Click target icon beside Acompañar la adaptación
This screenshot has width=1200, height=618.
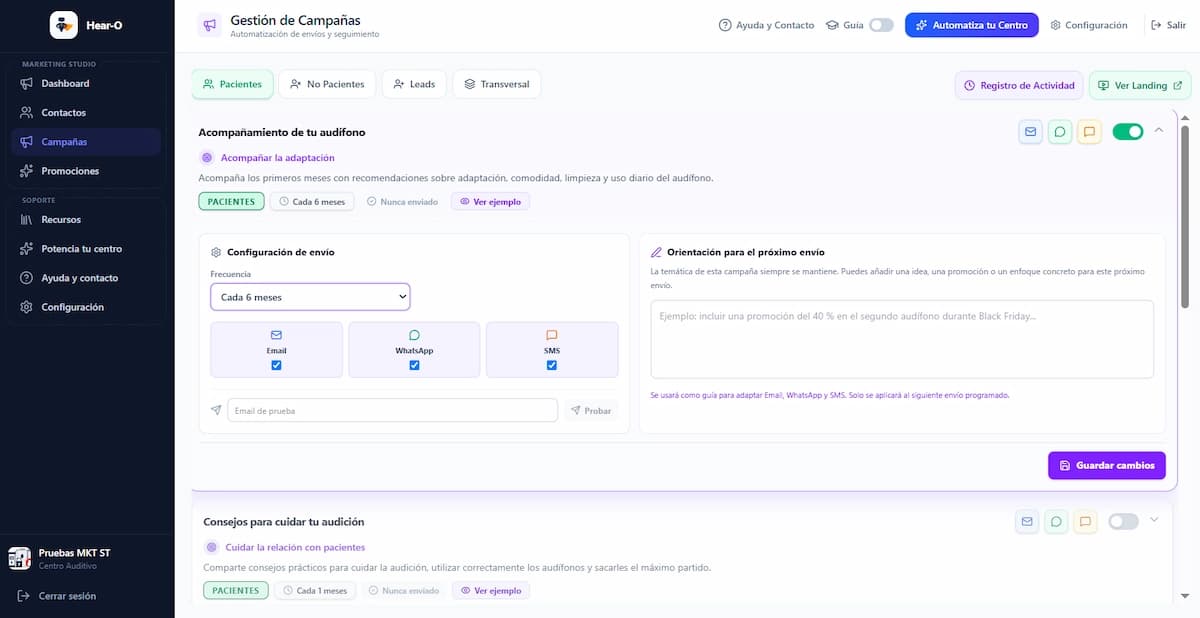(207, 157)
